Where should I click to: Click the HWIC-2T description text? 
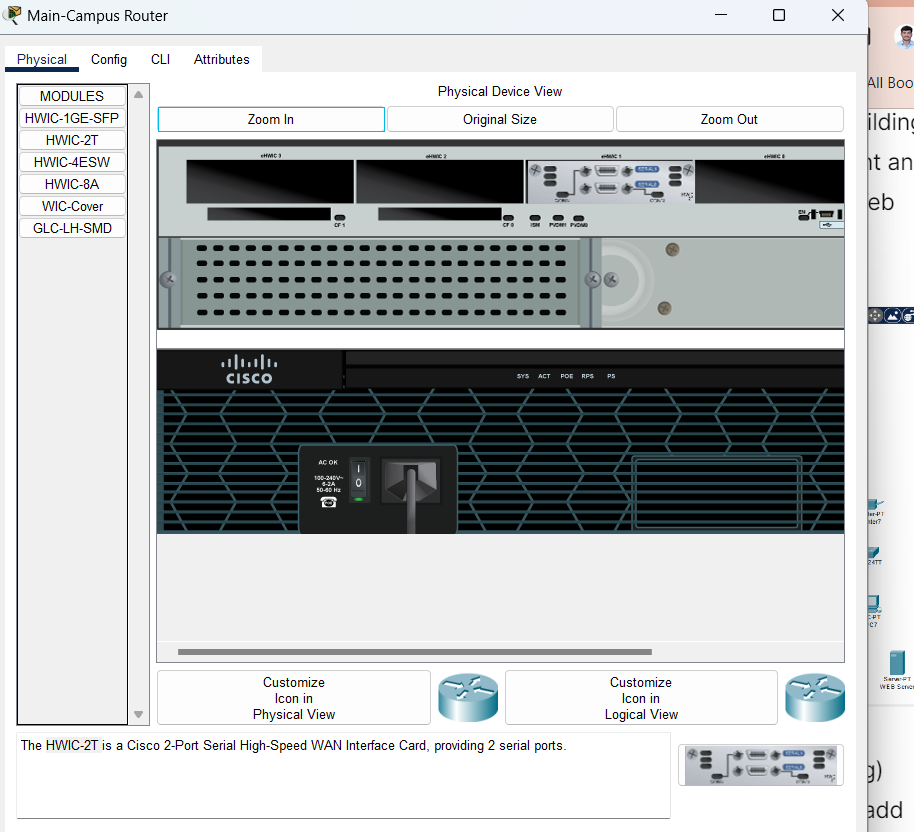point(294,745)
